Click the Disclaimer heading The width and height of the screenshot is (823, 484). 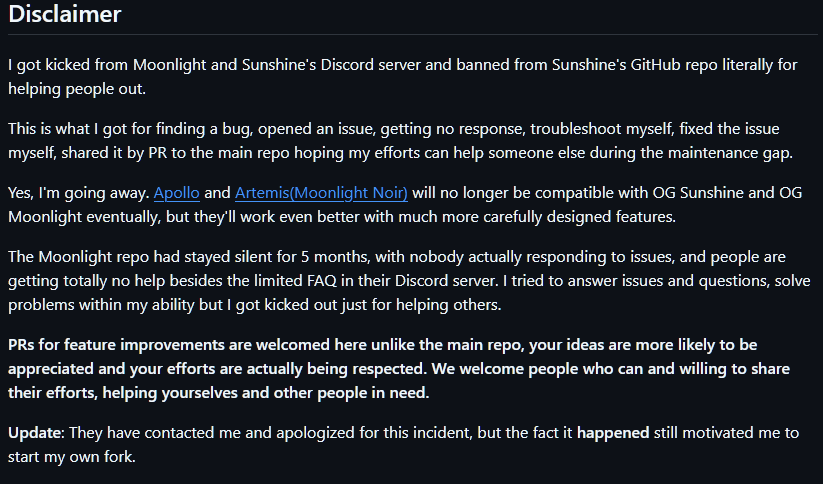(x=65, y=14)
